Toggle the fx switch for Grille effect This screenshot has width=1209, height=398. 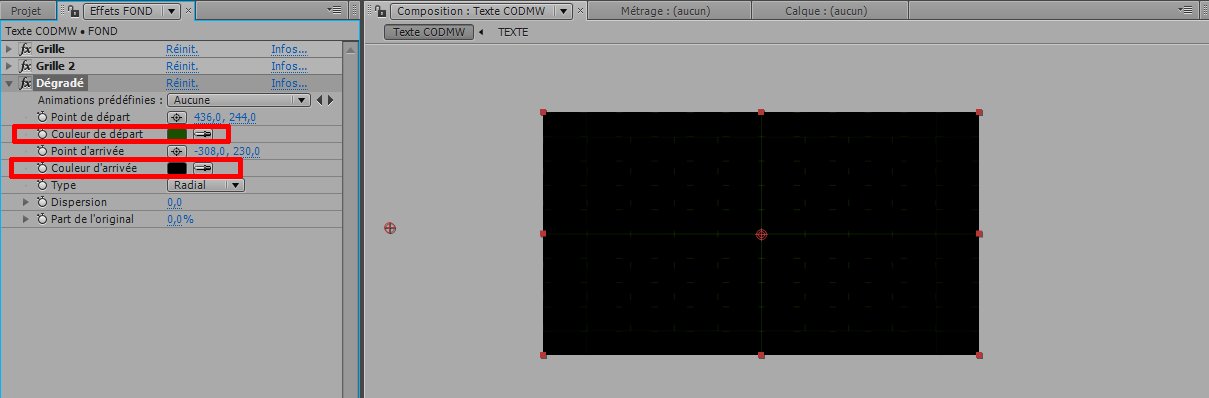[x=26, y=49]
